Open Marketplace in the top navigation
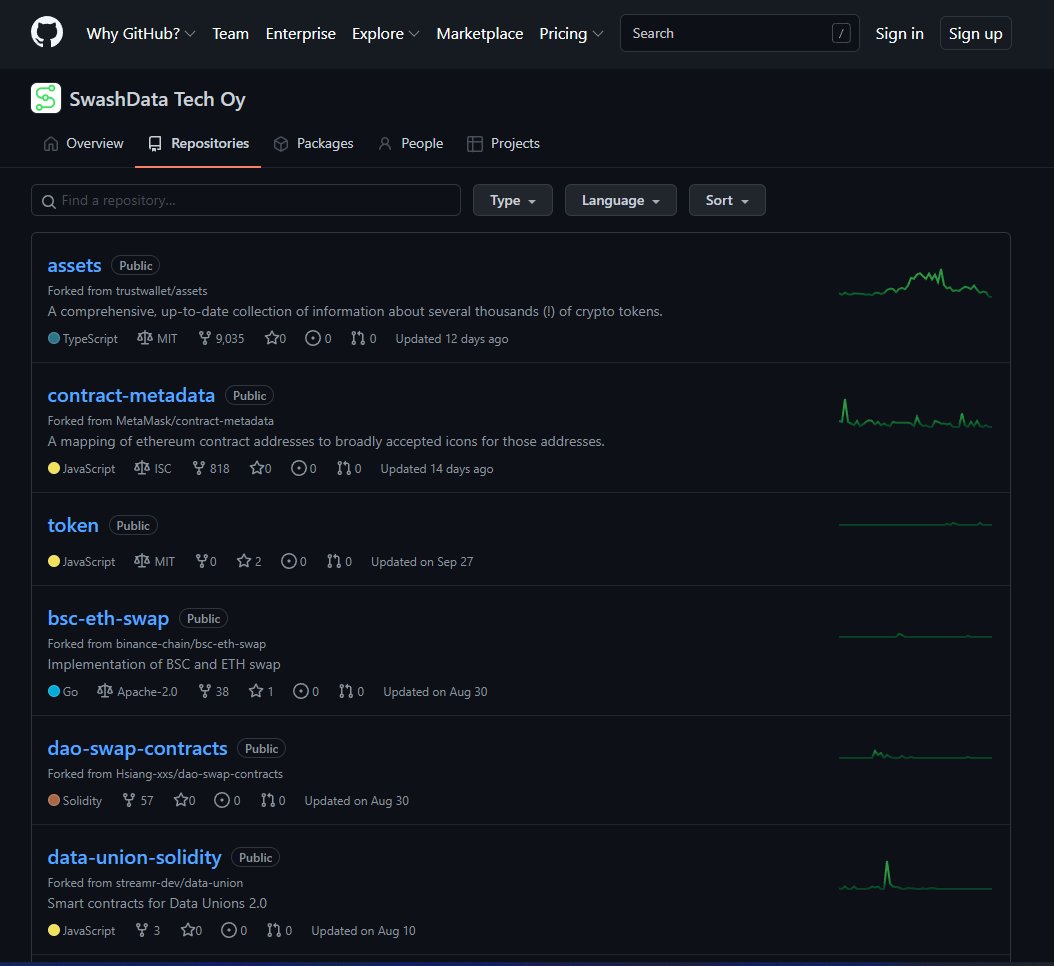Viewport: 1054px width, 966px height. [479, 34]
